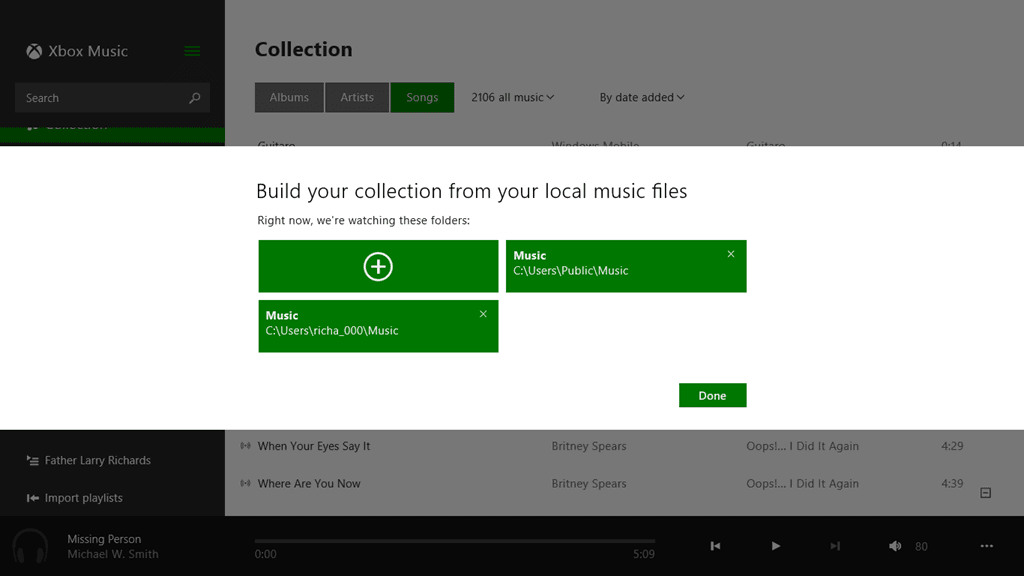Click Import playlists in the sidebar
This screenshot has width=1024, height=576.
coord(83,498)
